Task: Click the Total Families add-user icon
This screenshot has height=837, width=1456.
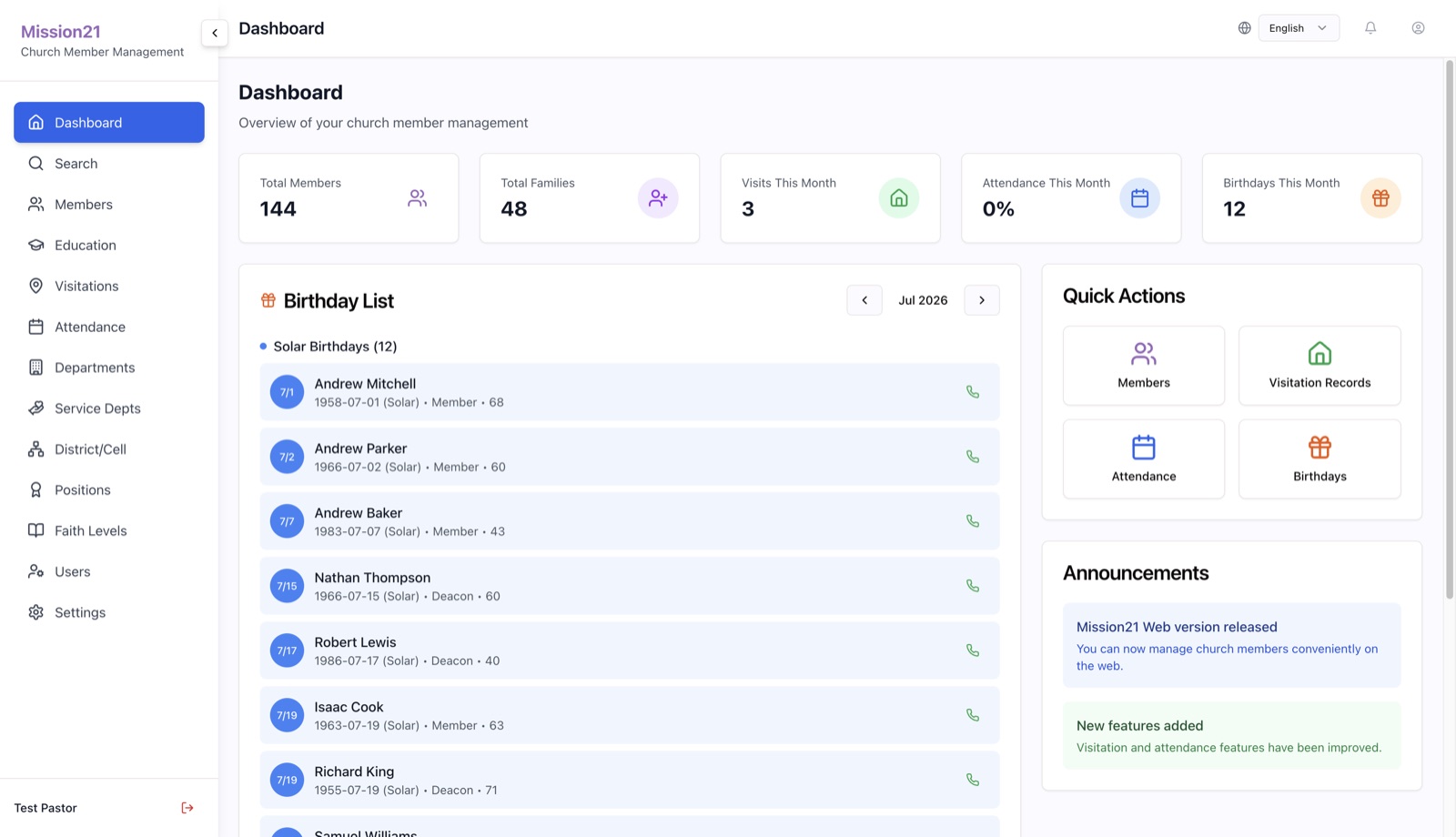Action: 658,198
